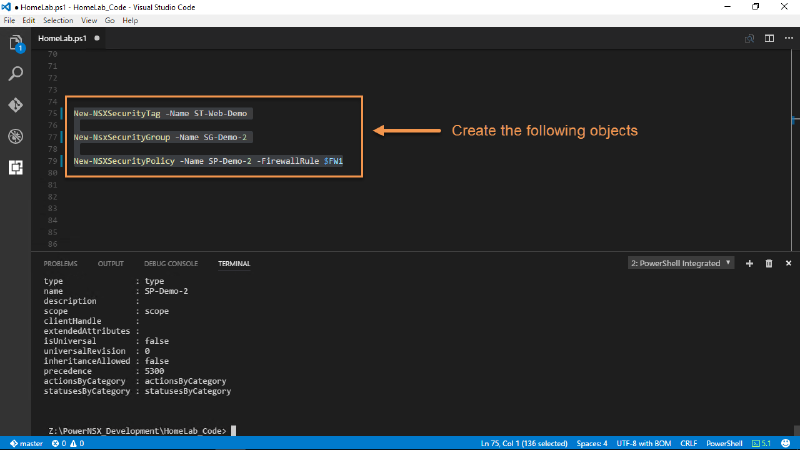The height and width of the screenshot is (450, 800).
Task: Open the Edit menu
Action: pos(29,20)
